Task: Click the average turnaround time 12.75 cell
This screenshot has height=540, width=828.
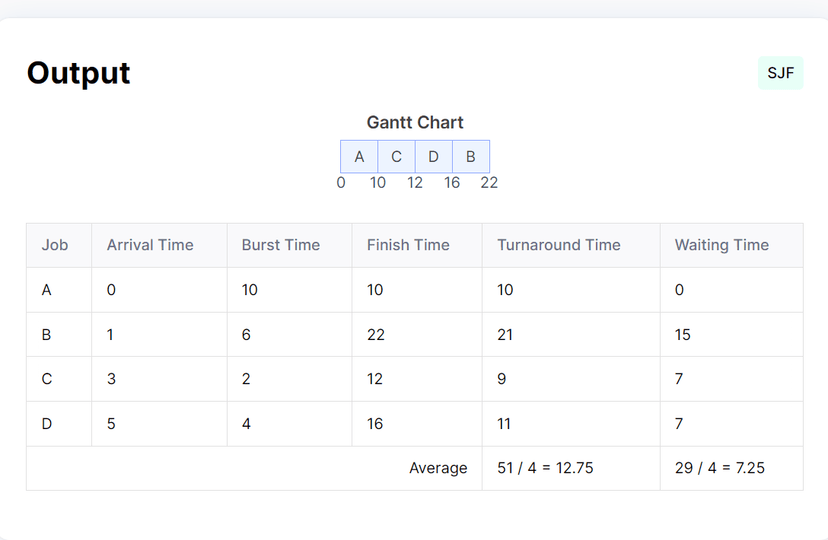Action: [545, 468]
